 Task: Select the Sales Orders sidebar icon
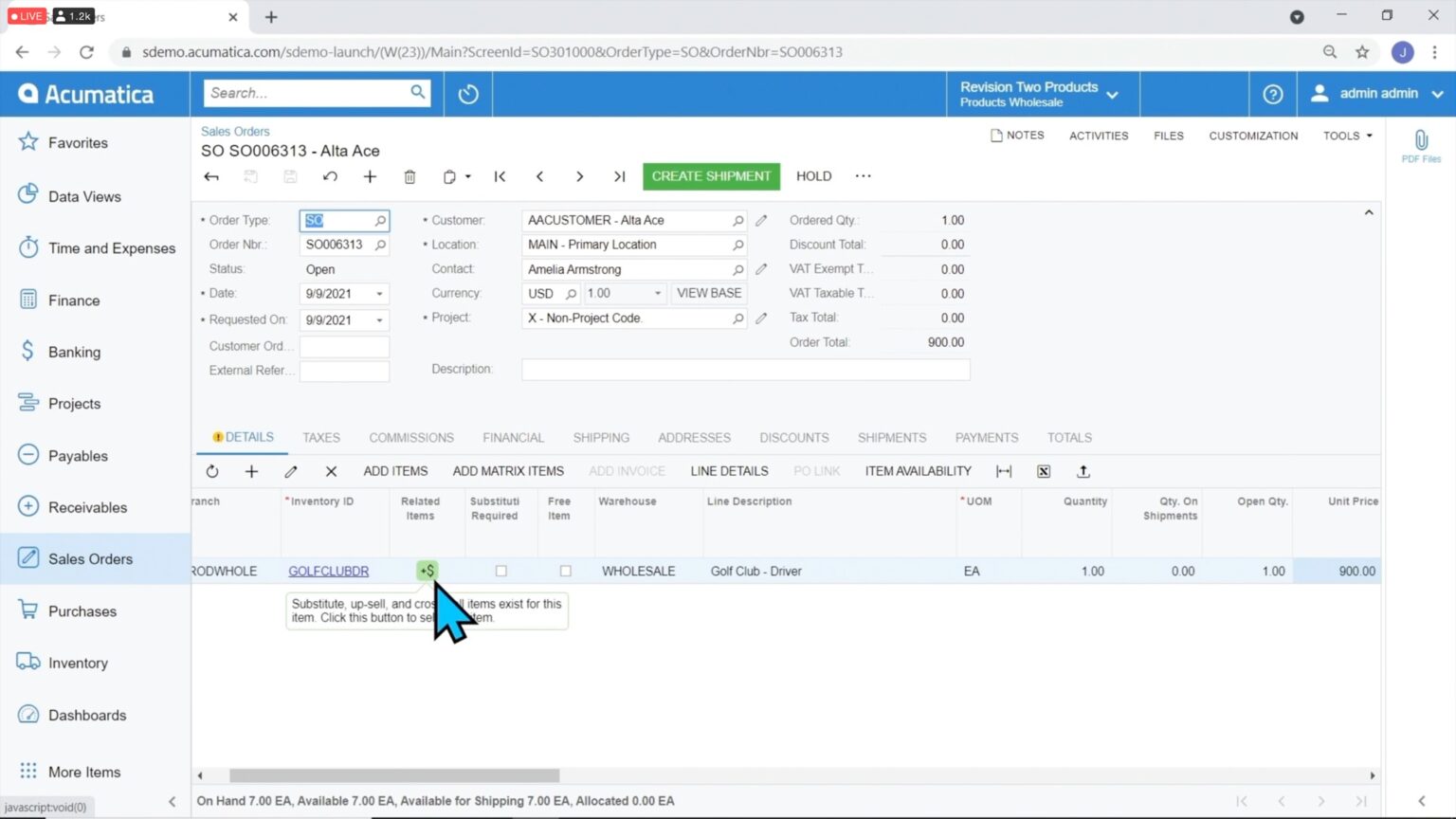[x=27, y=558]
